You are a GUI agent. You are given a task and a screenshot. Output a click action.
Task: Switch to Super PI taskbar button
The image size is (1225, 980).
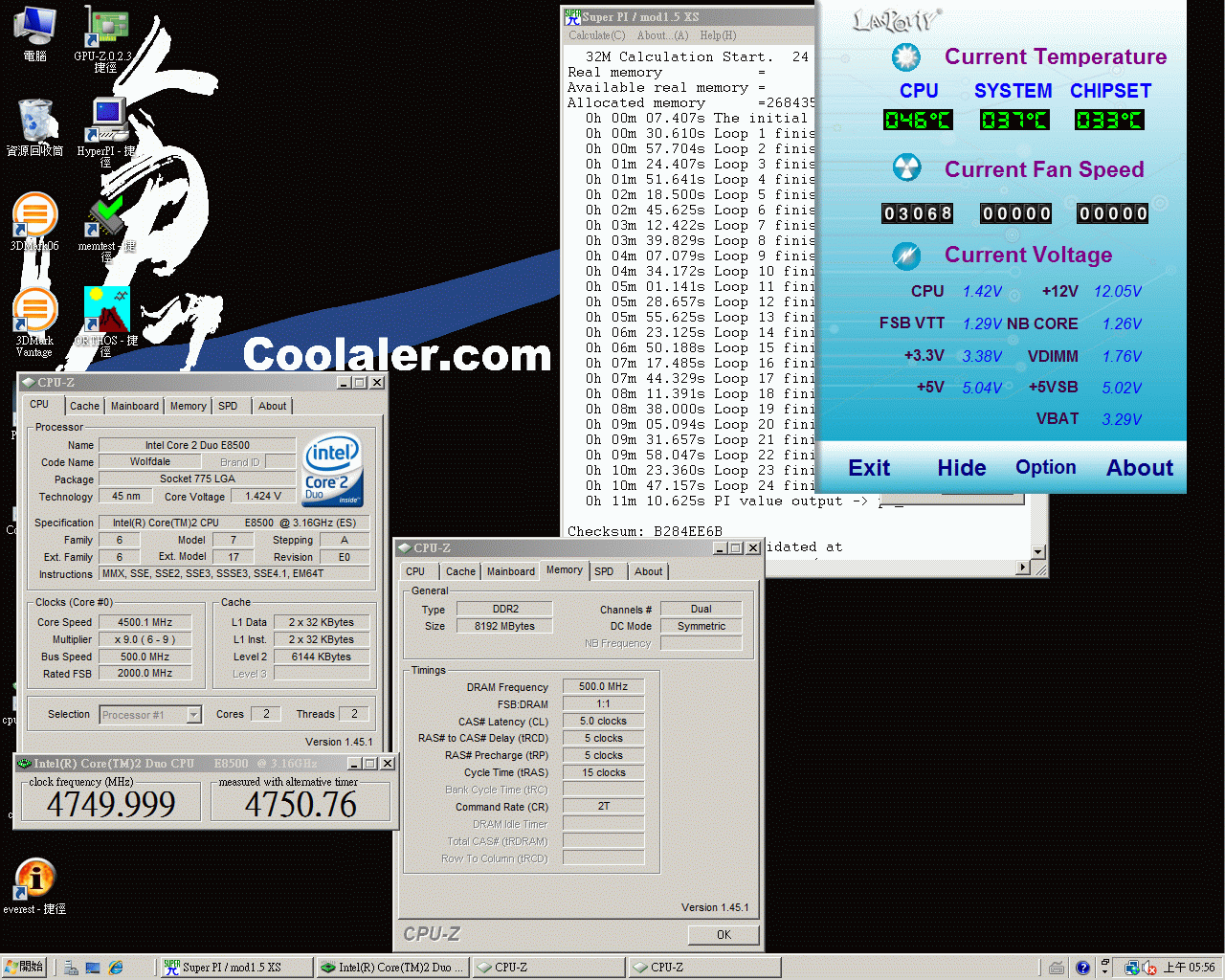click(x=235, y=968)
